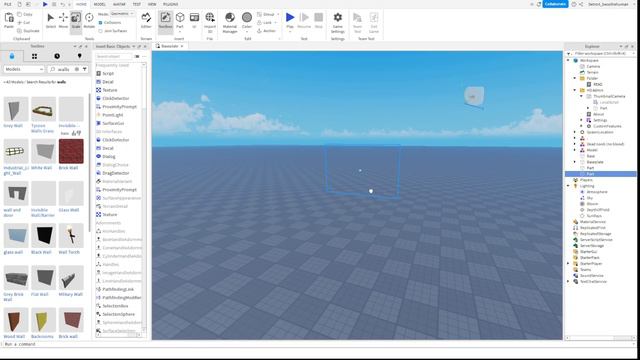The image size is (640, 360).
Task: Expand the SpawnLocation node
Action: tap(575, 132)
